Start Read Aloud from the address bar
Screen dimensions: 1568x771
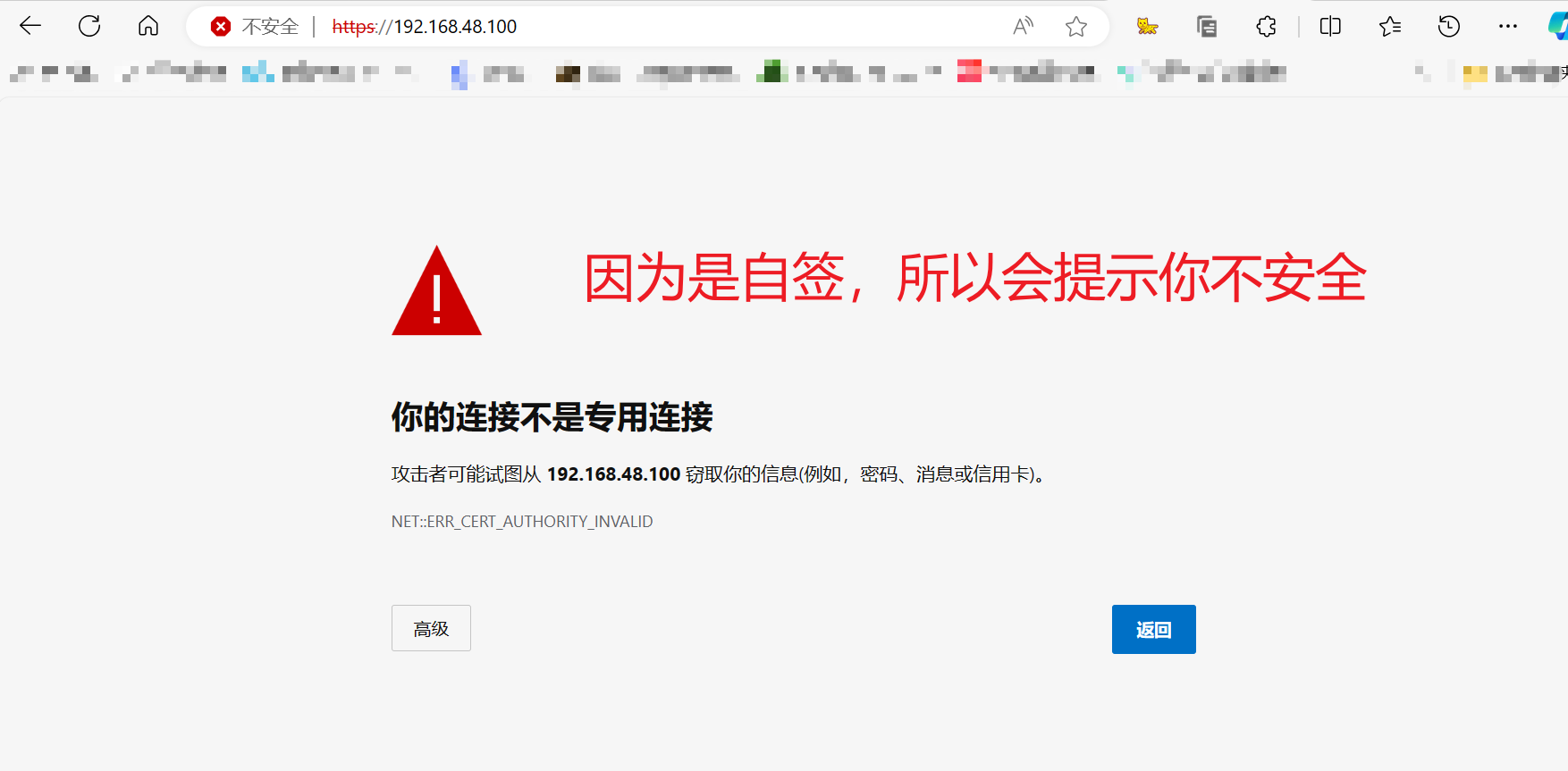[x=1023, y=27]
